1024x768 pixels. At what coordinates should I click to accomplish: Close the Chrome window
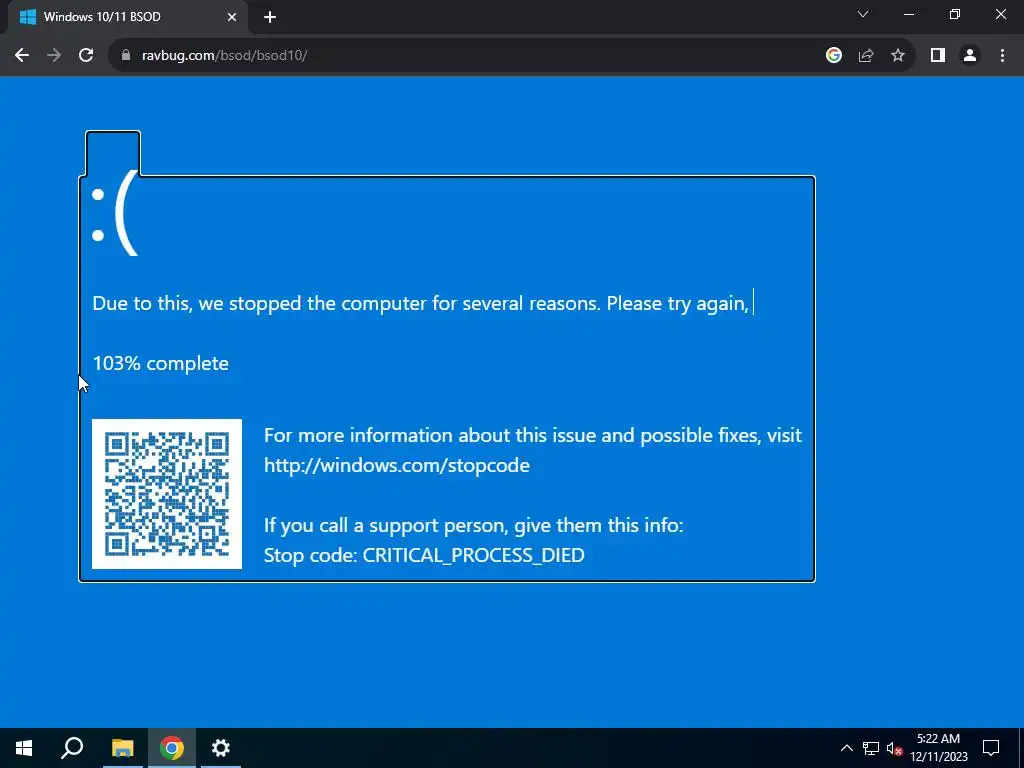1000,14
